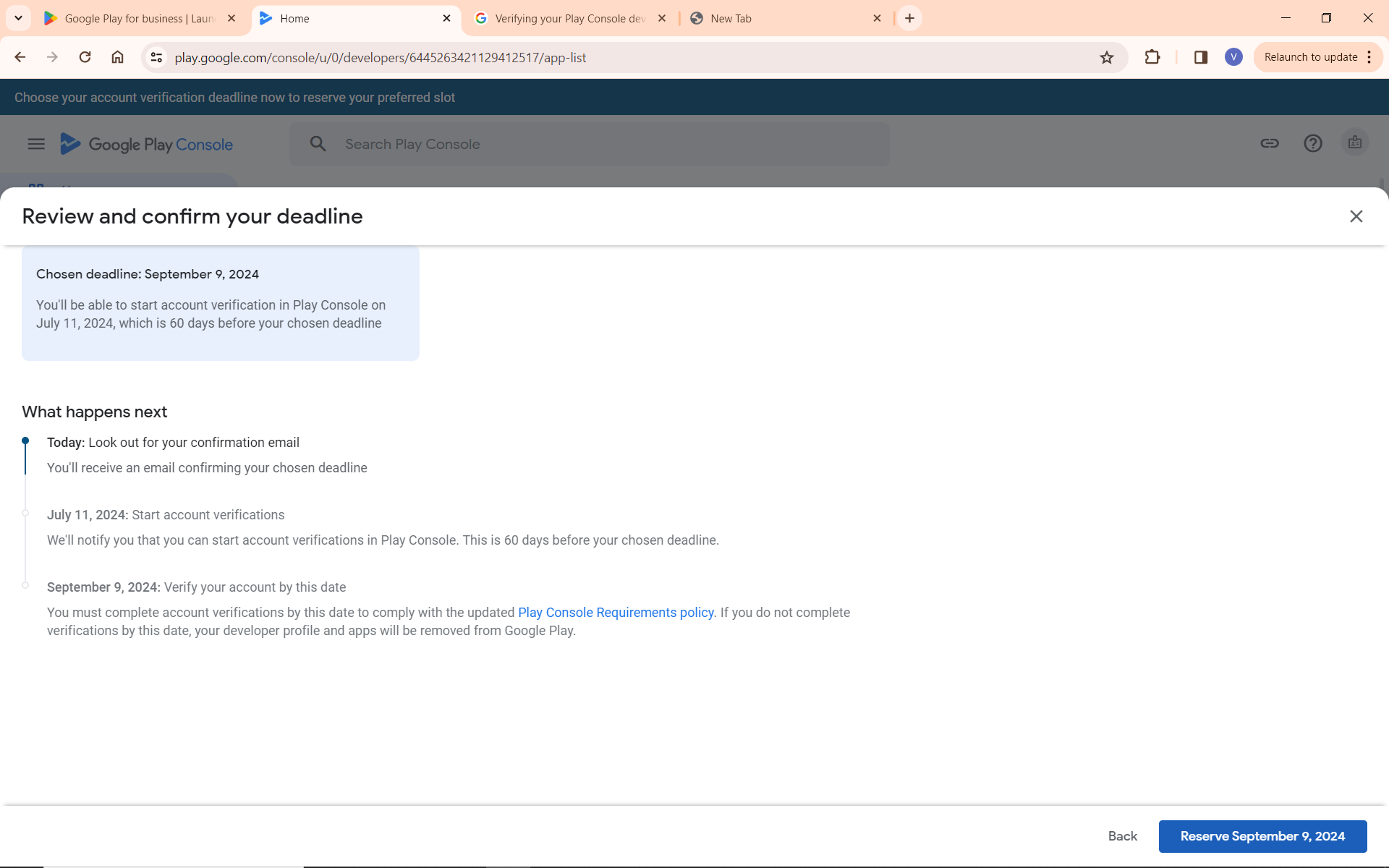Toggle the browser side panel icon
Image resolution: width=1389 pixels, height=868 pixels.
(x=1201, y=57)
